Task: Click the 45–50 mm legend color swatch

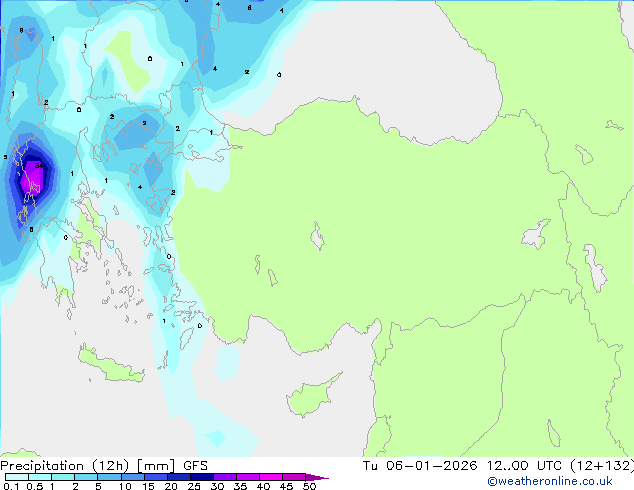Action: click(x=294, y=477)
